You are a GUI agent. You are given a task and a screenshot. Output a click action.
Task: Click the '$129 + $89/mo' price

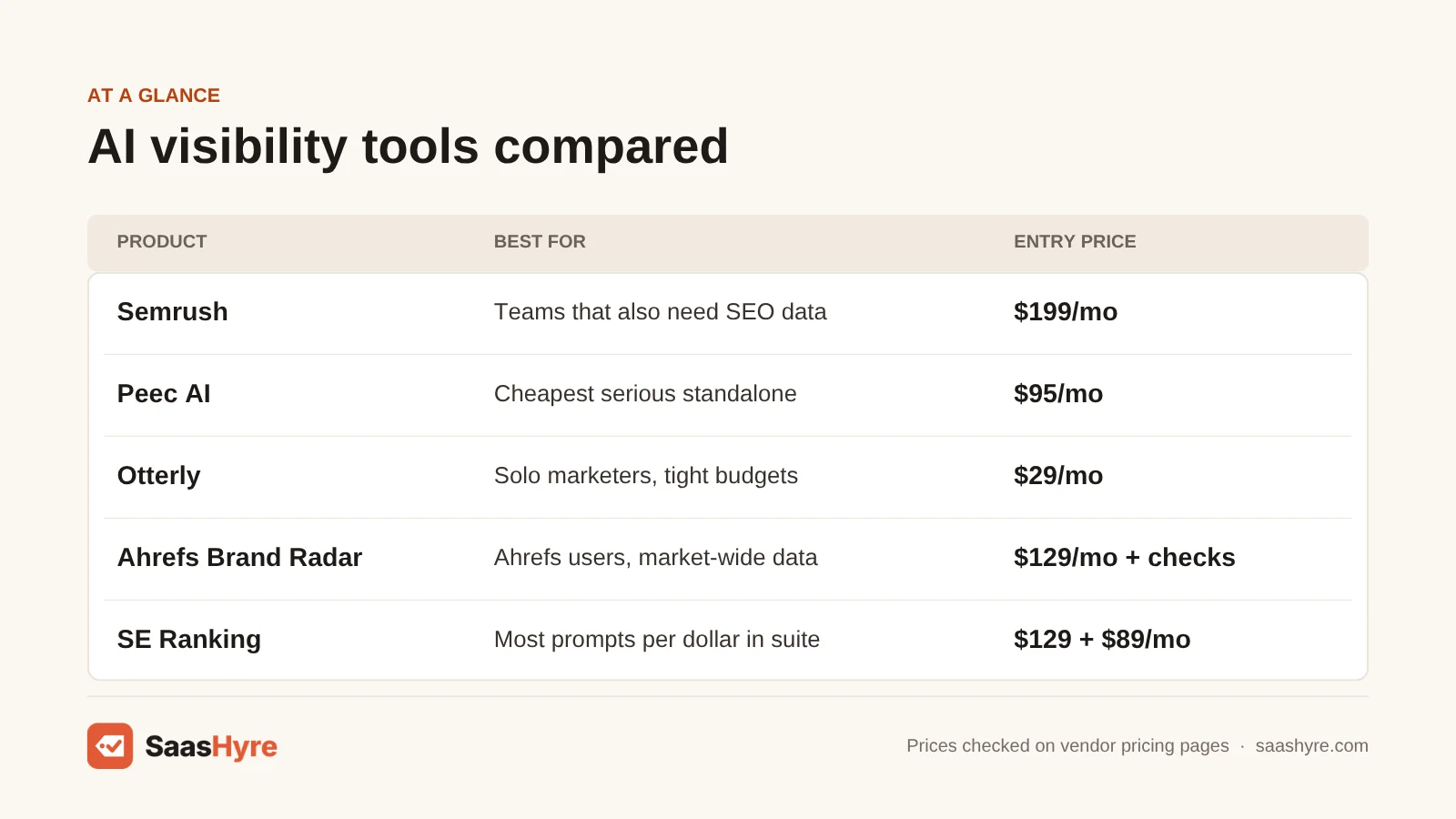(x=1102, y=639)
